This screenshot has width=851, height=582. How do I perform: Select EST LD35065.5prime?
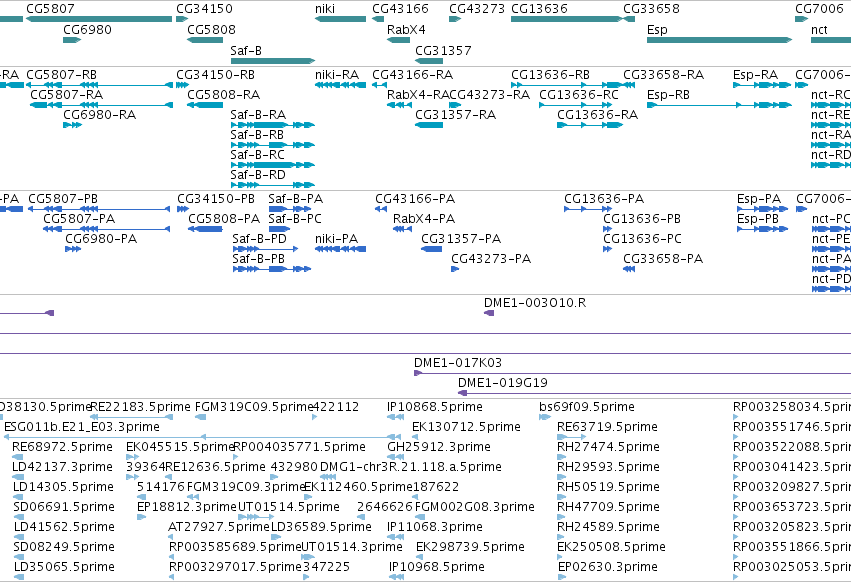[x=18, y=577]
